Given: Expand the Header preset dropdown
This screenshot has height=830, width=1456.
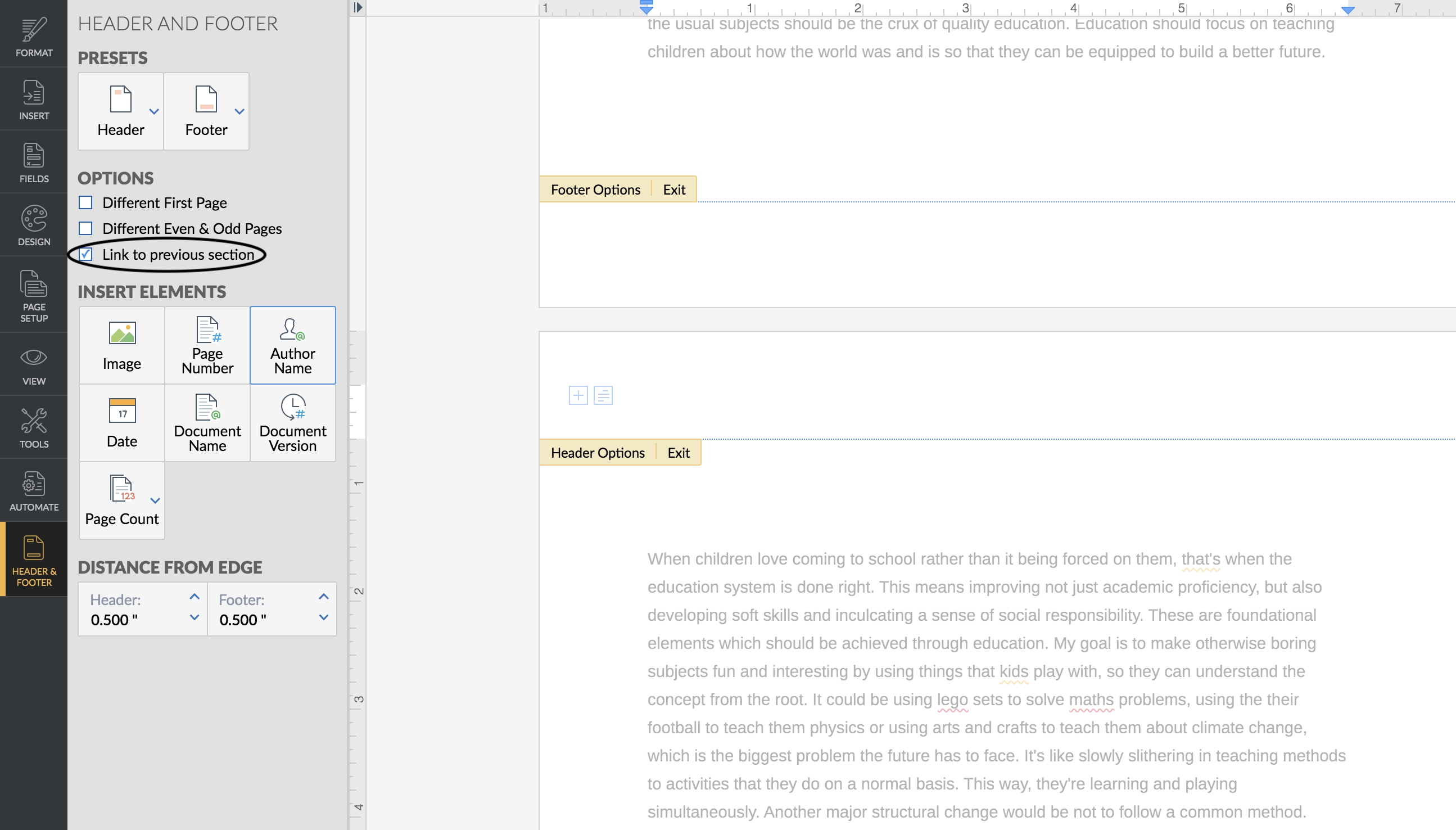Looking at the screenshot, I should [x=154, y=111].
